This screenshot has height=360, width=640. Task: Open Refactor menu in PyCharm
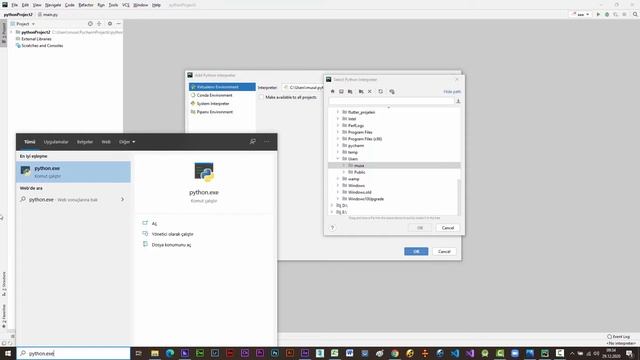pos(86,5)
